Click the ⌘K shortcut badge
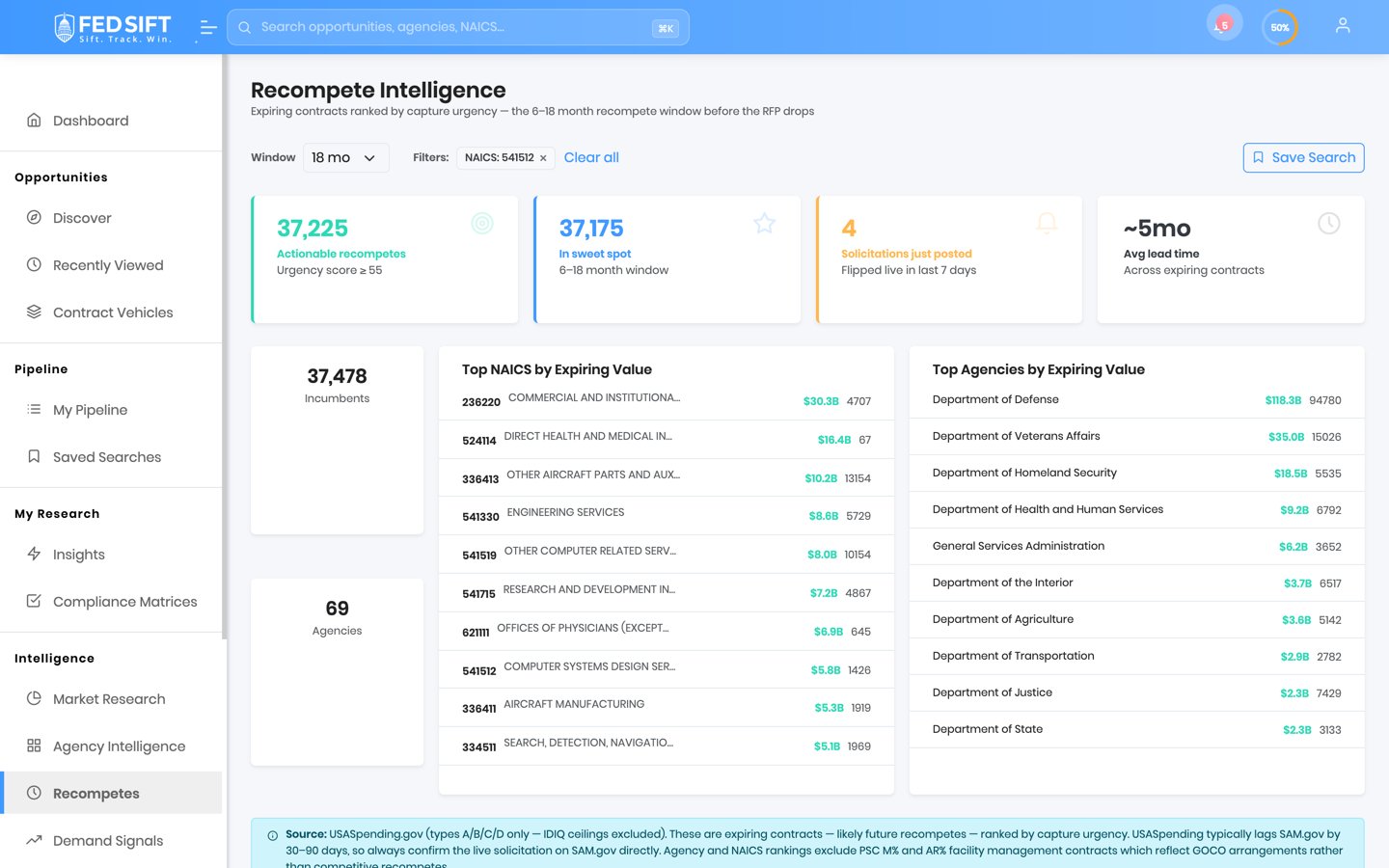Screen dimensions: 1389x868 [665, 29]
